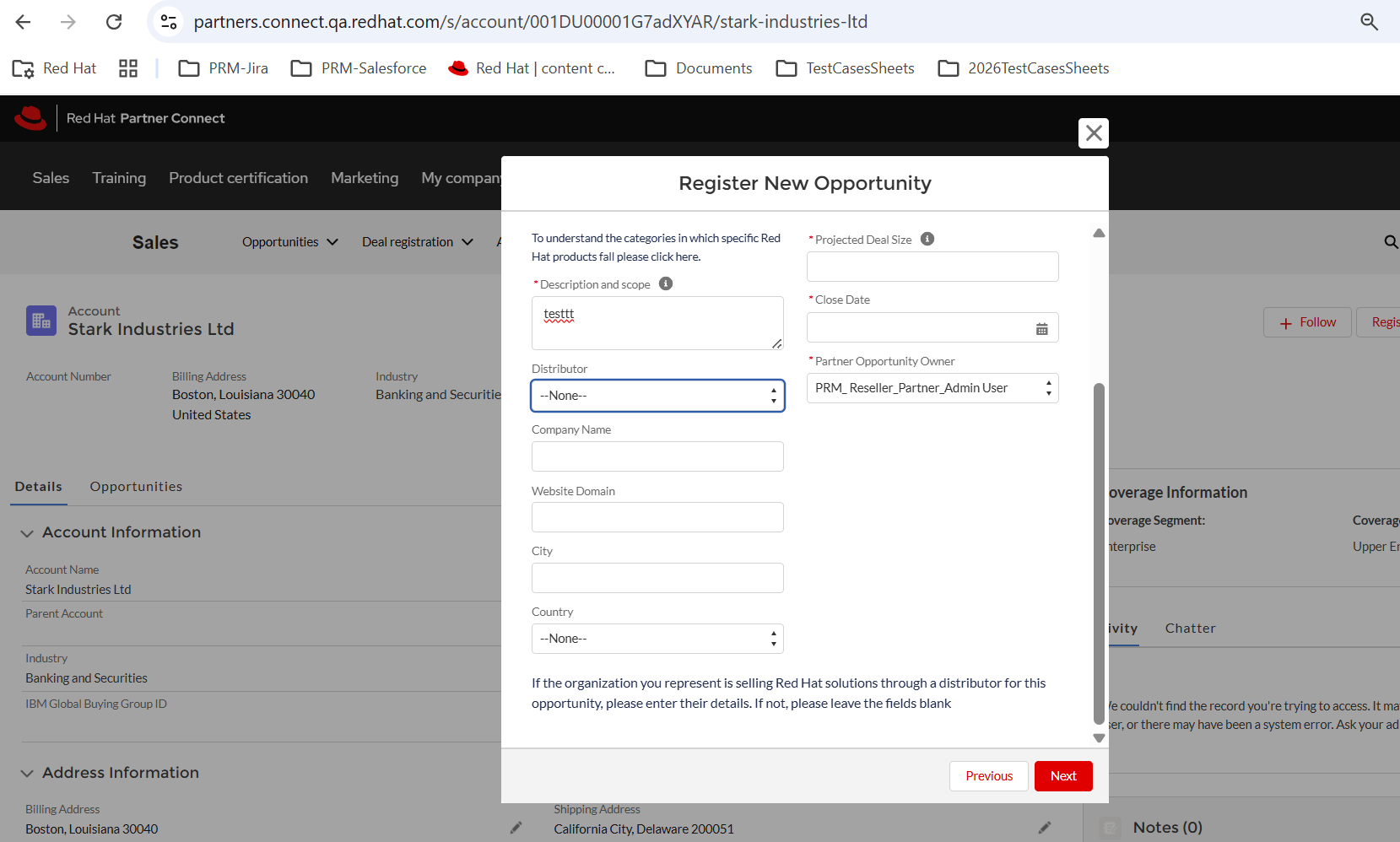
Task: Click the Notes section icon
Action: pos(1111,828)
